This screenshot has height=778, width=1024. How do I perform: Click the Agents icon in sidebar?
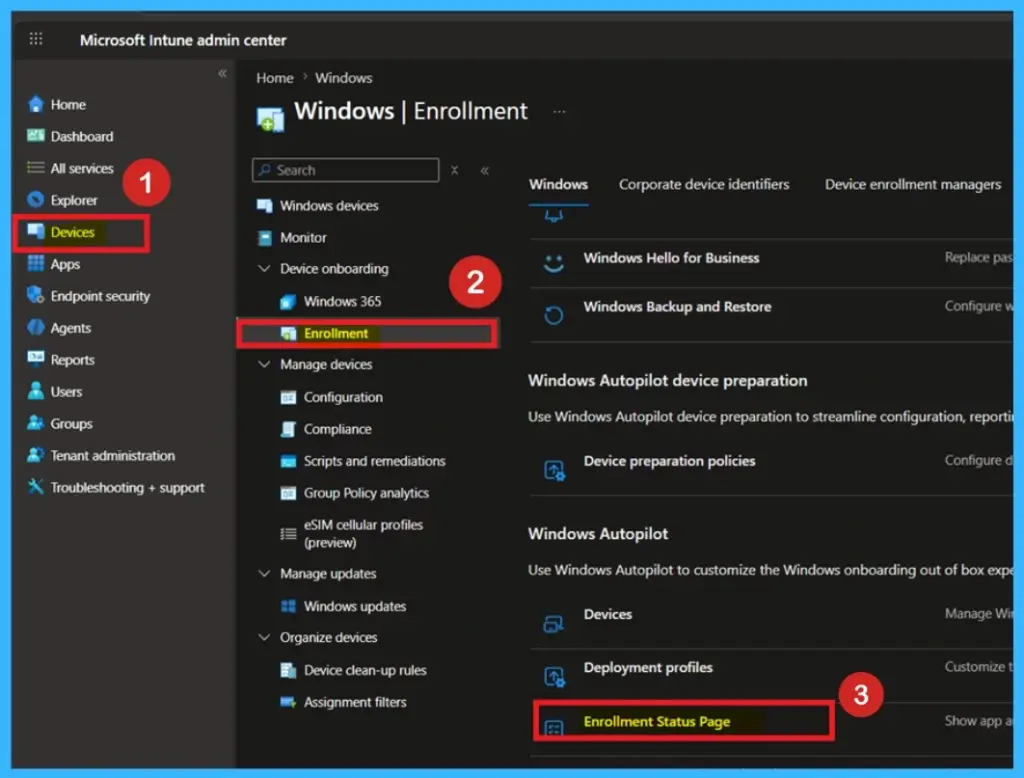36,327
